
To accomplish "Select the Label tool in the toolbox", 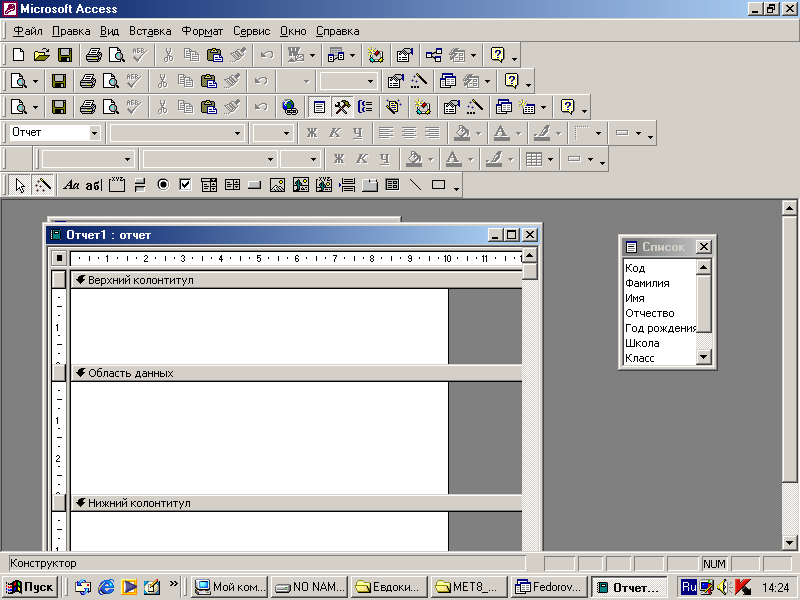I will coord(71,185).
